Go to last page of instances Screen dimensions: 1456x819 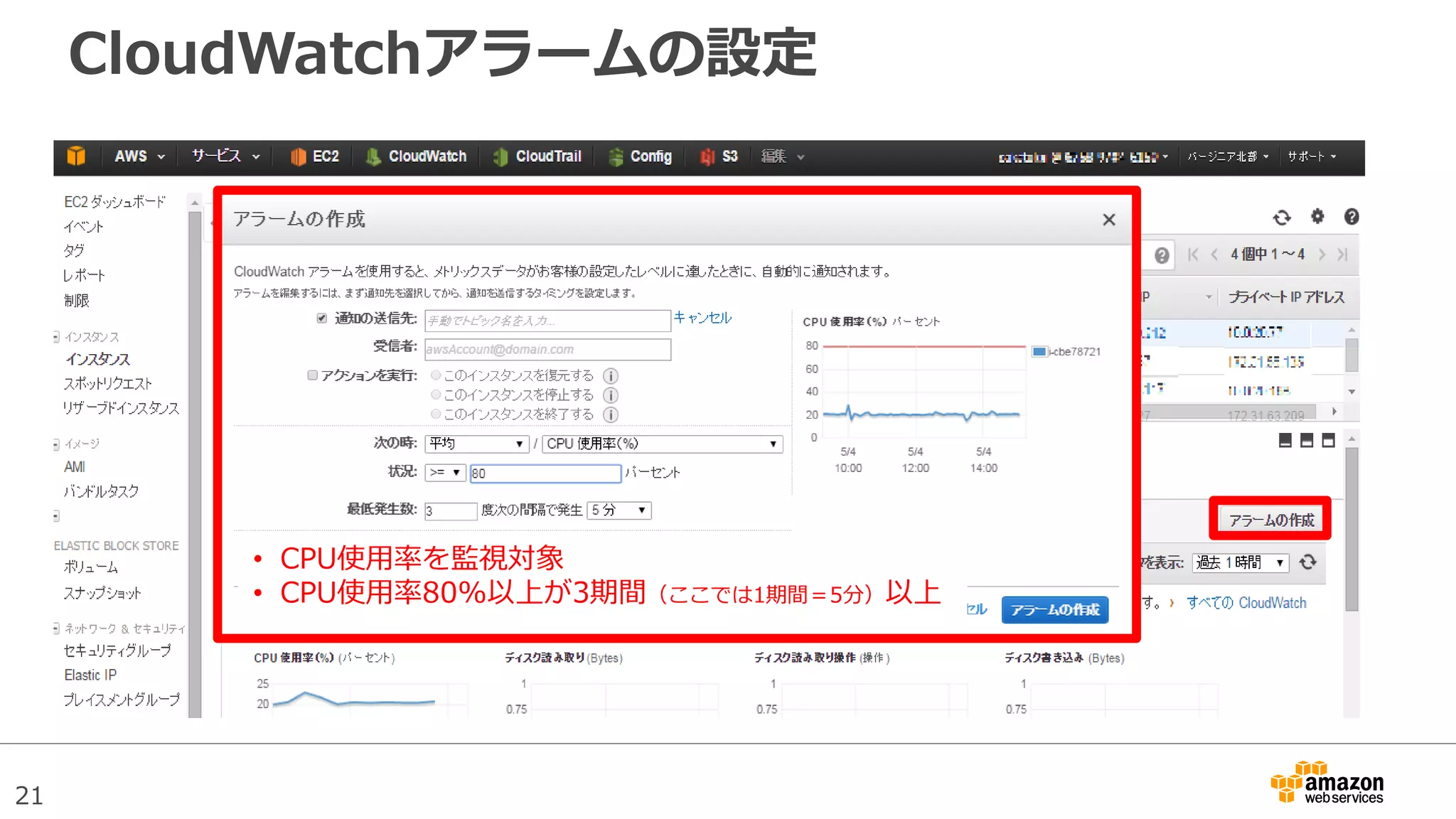pyautogui.click(x=1342, y=255)
